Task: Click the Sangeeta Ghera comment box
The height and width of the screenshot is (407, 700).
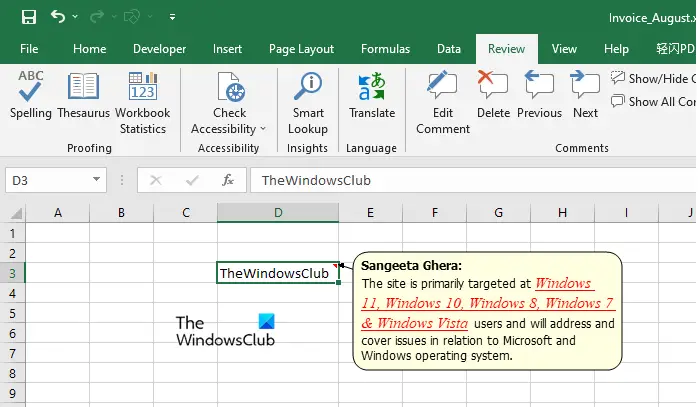Action: [x=487, y=311]
